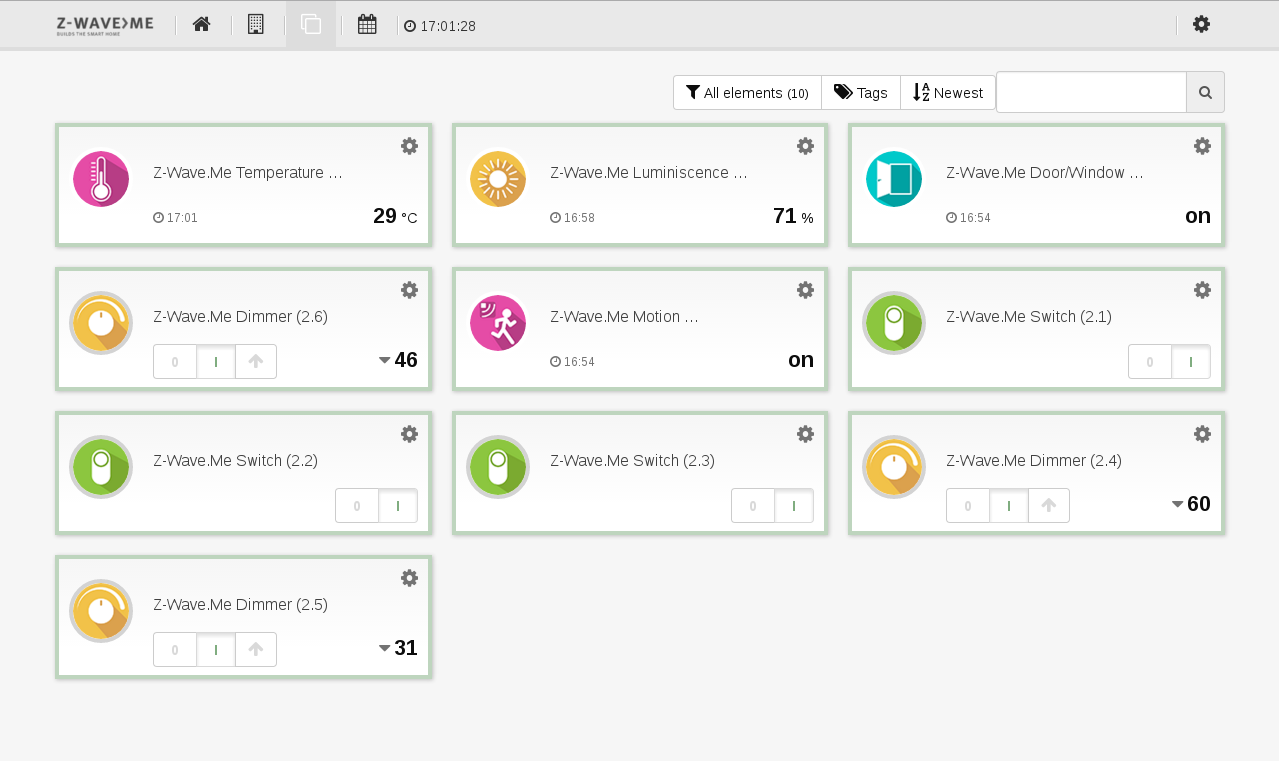The image size is (1279, 761).
Task: Turn on Dimmer (2.6) with I button
Action: (216, 362)
